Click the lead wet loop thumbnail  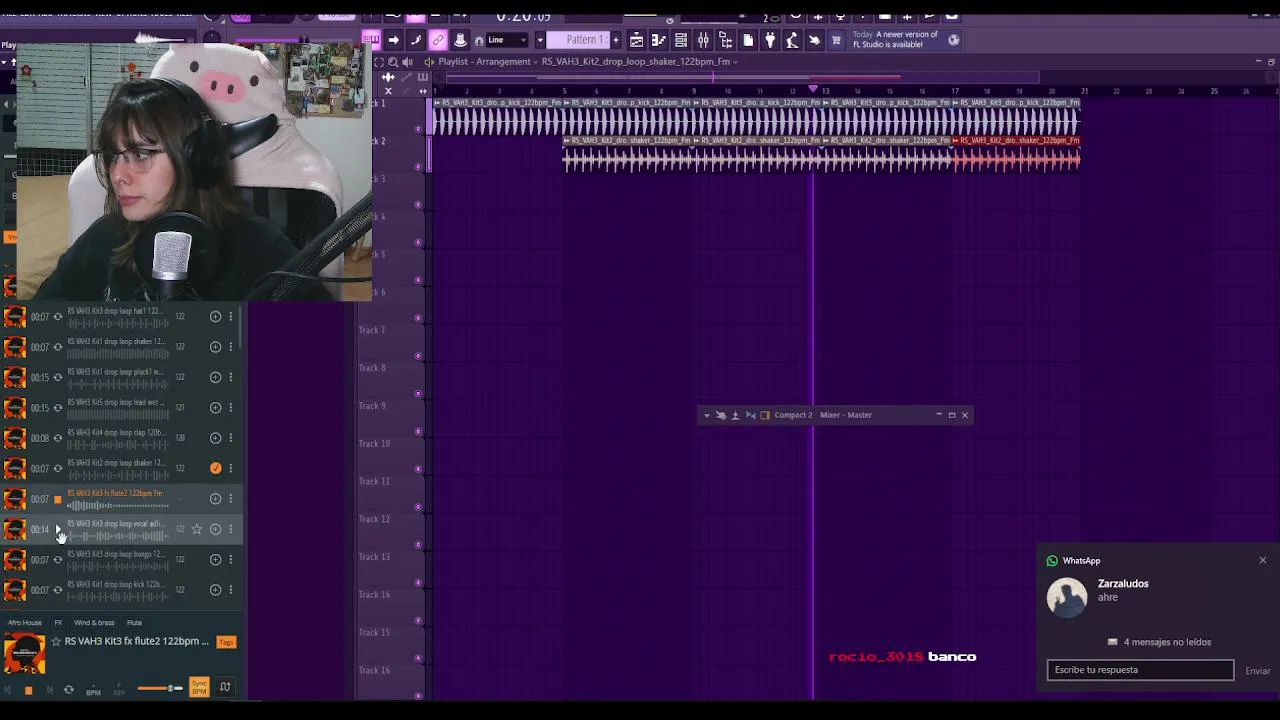[x=14, y=407]
